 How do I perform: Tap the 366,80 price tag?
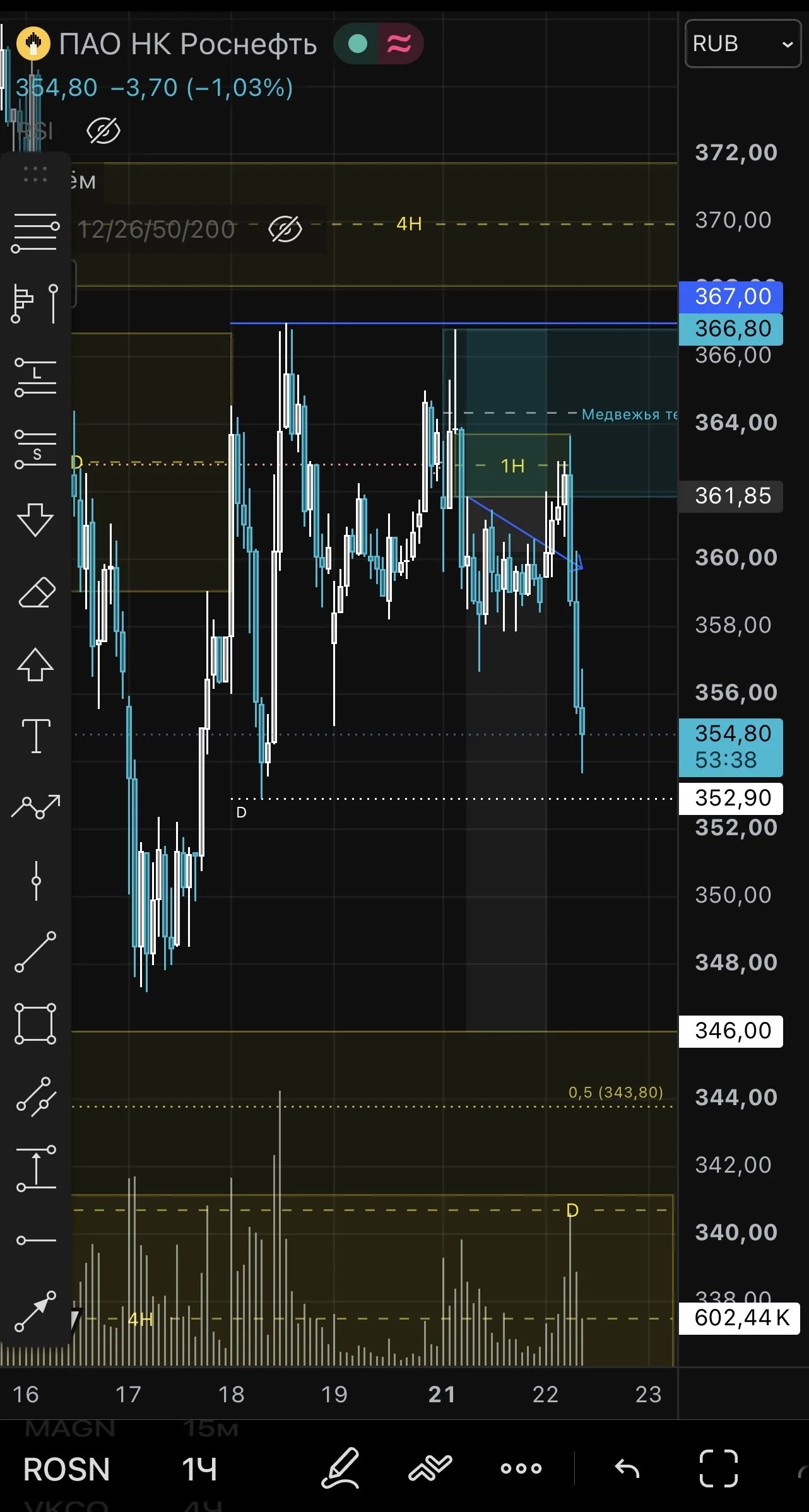click(x=731, y=329)
